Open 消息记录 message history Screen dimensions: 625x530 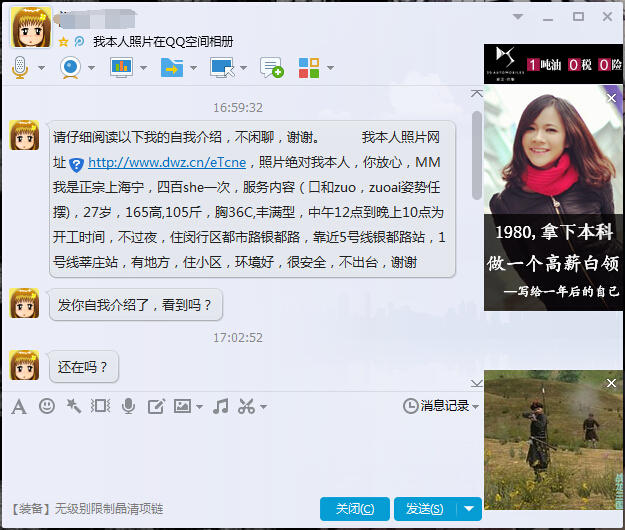point(440,406)
